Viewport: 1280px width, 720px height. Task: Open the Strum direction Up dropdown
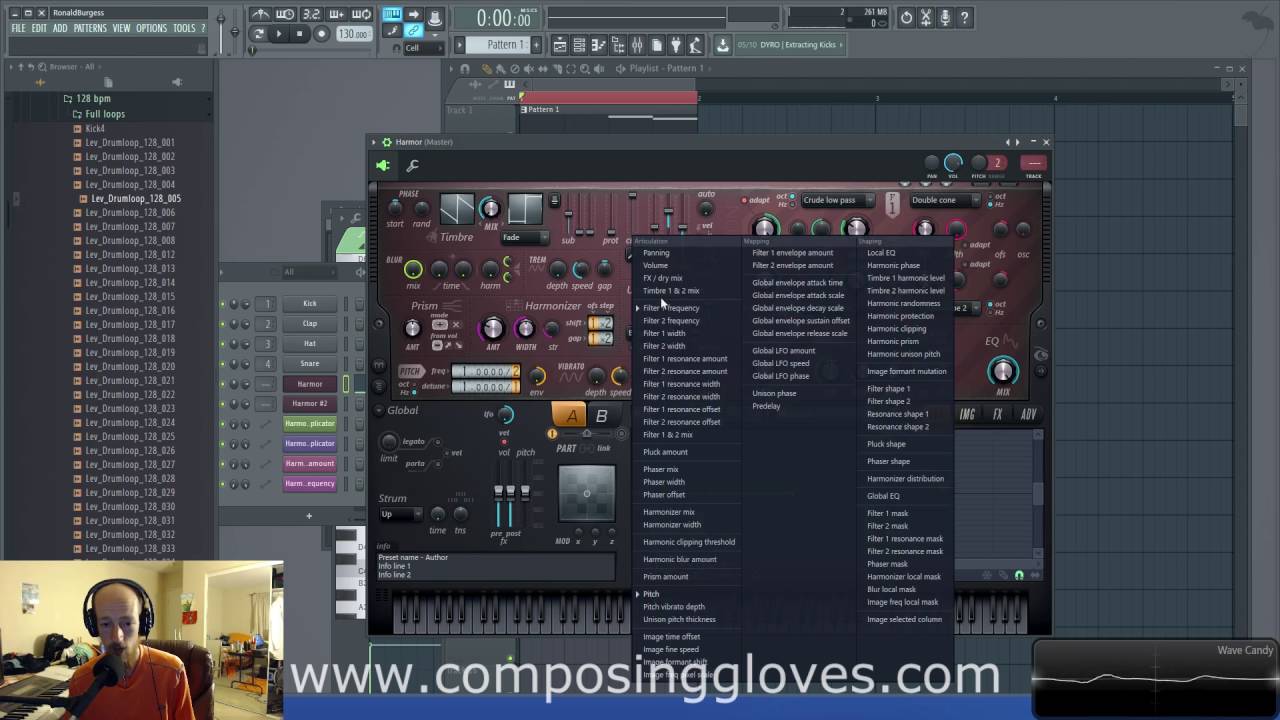(400, 514)
